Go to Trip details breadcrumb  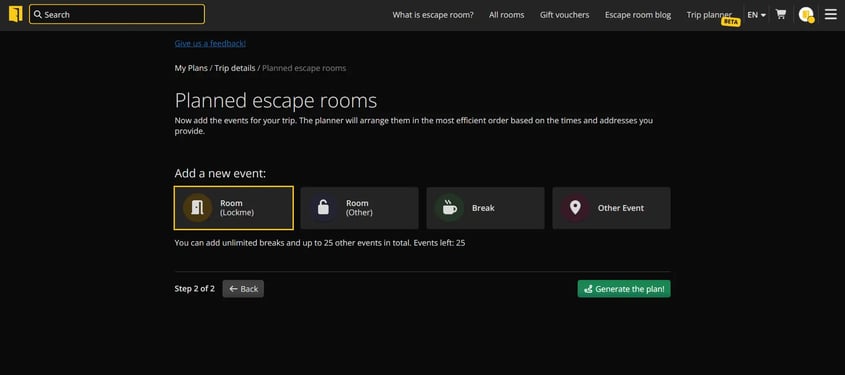point(235,68)
